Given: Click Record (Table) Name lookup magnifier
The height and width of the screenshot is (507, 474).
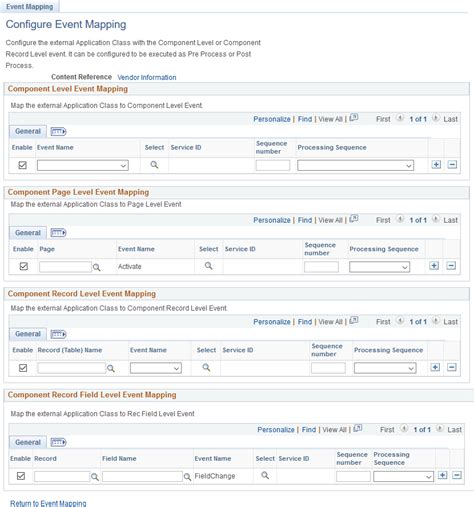Looking at the screenshot, I should 111,368.
